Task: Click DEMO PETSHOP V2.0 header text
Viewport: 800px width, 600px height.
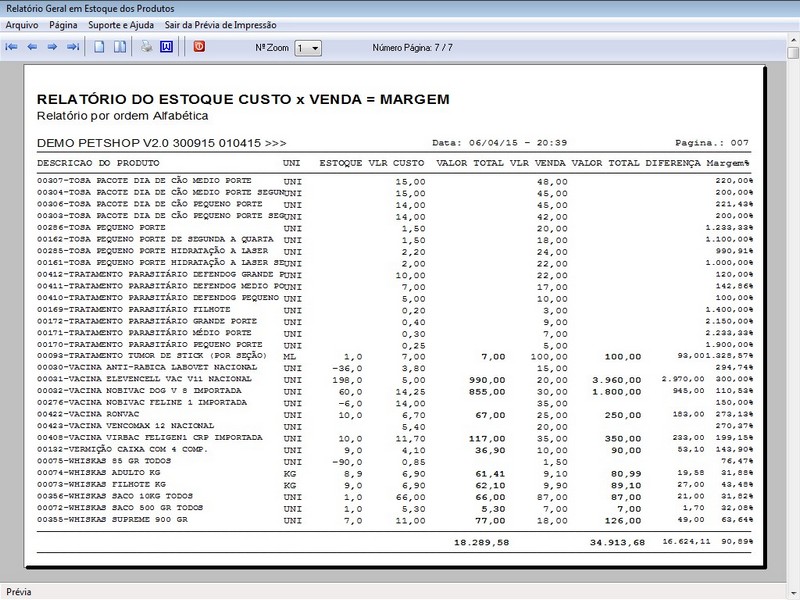Action: (161, 143)
